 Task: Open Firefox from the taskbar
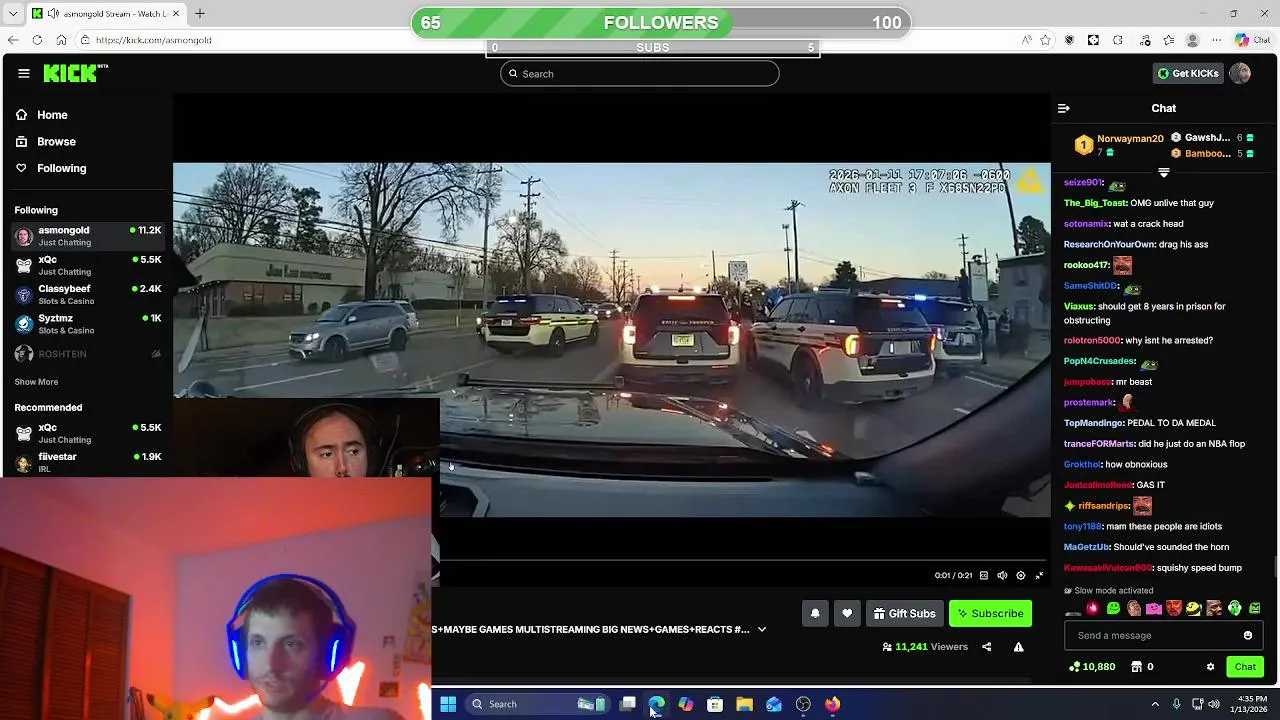pos(832,704)
